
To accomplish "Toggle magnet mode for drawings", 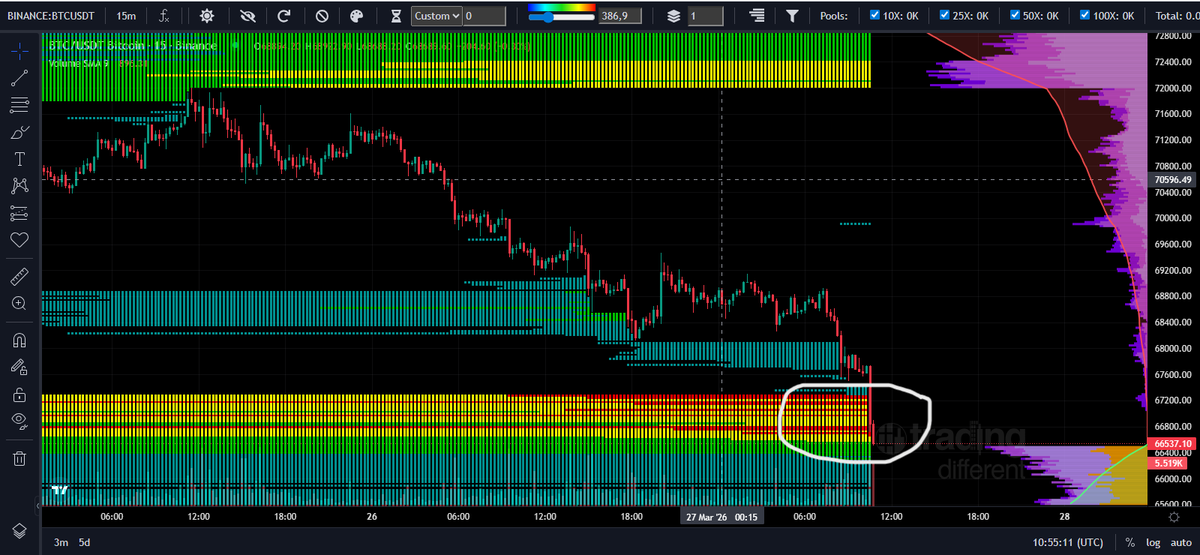I will tap(19, 340).
